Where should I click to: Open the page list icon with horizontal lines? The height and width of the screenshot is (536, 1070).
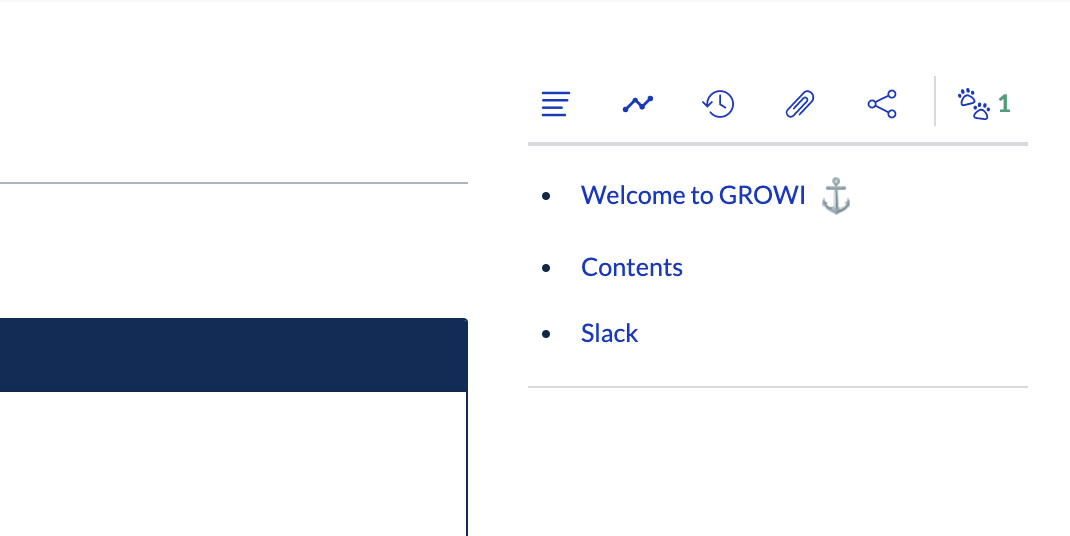click(556, 104)
